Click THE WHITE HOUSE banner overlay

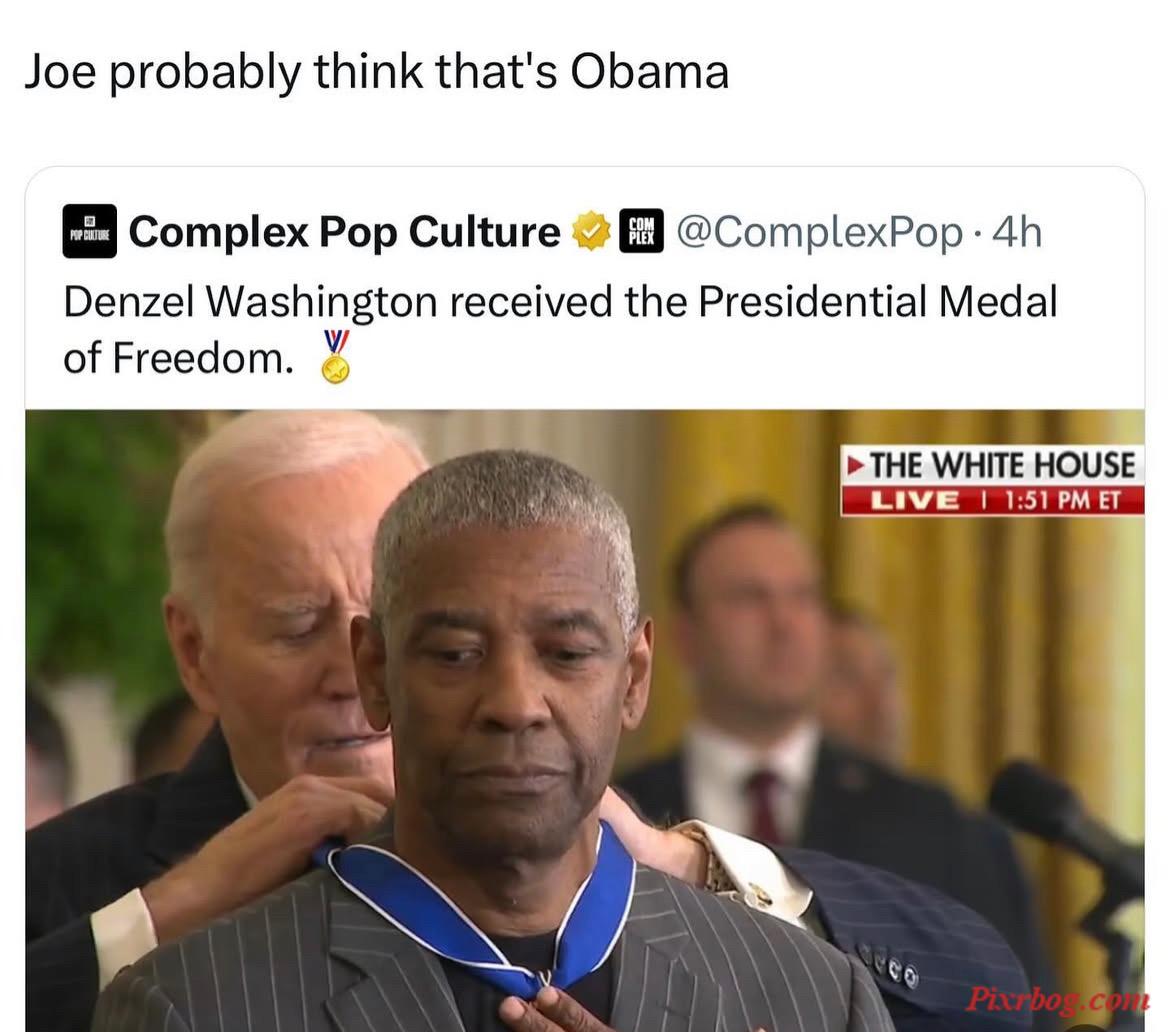pyautogui.click(x=992, y=464)
